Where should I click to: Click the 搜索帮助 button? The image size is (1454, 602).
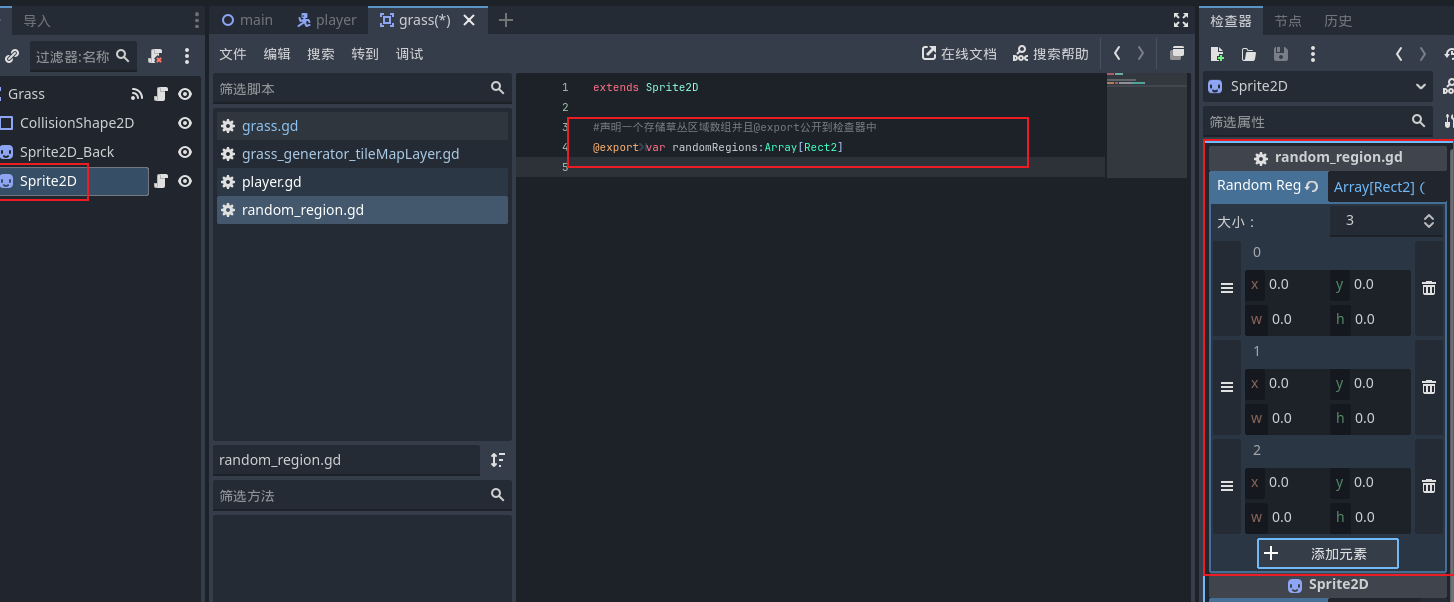[x=1051, y=54]
